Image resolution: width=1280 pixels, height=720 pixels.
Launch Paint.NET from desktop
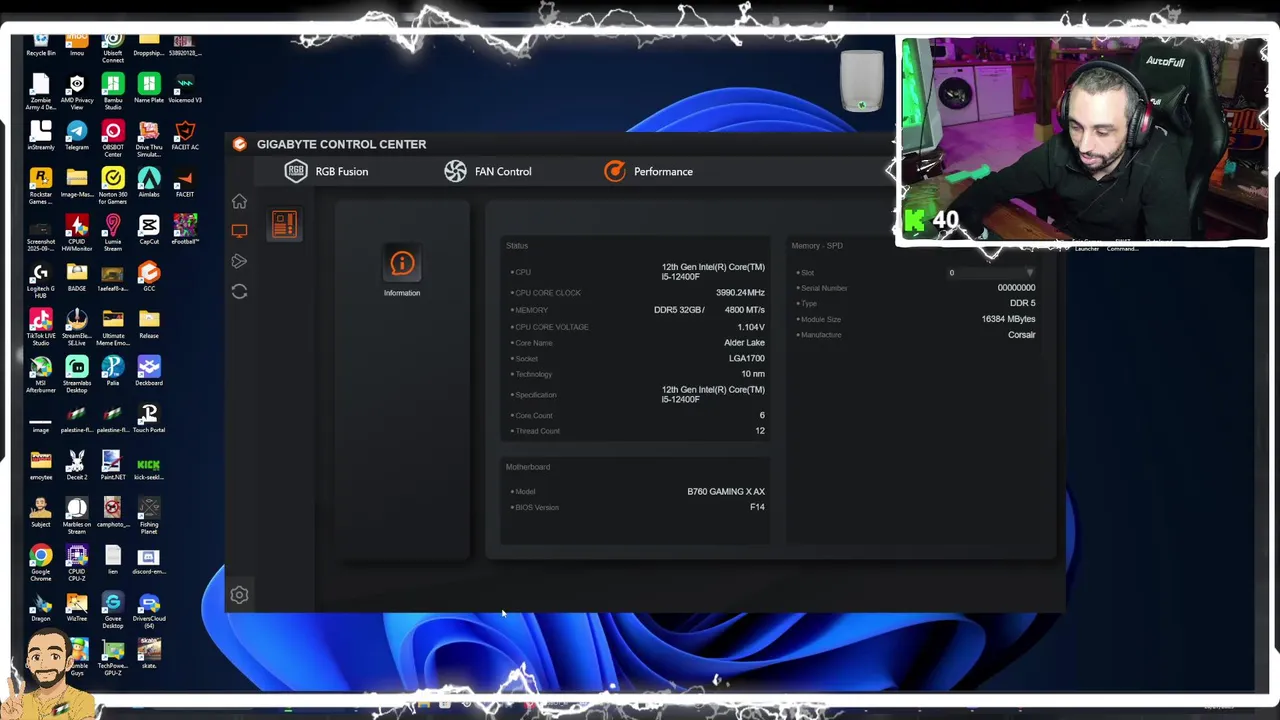pos(112,464)
